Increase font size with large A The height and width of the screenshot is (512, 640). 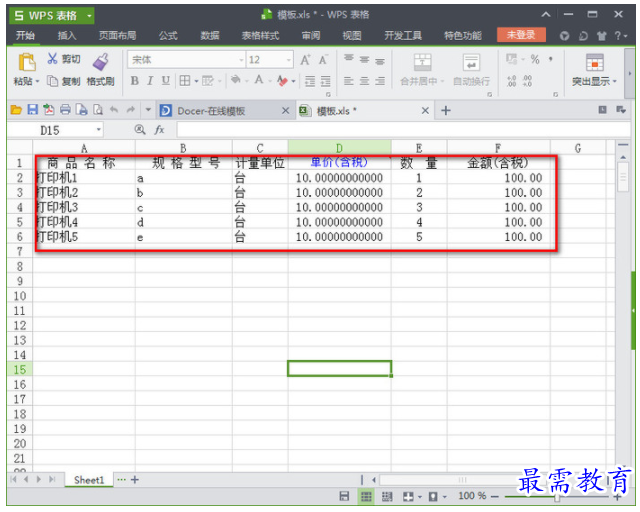point(305,60)
